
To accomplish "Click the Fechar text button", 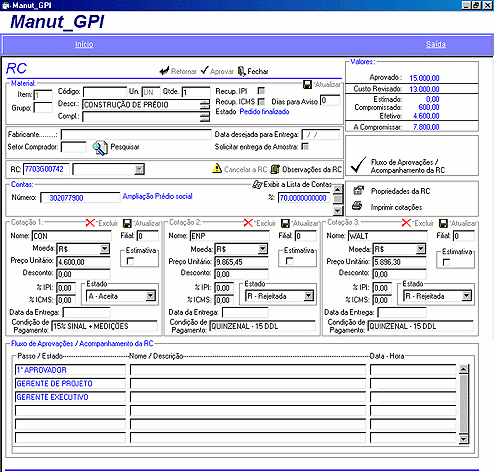I will 258,71.
